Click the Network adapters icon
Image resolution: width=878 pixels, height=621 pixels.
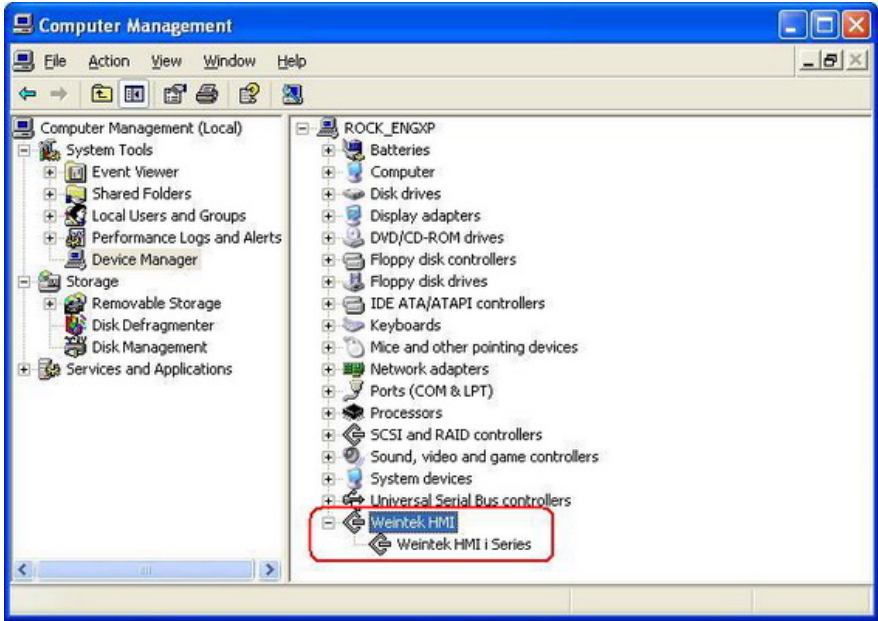353,369
